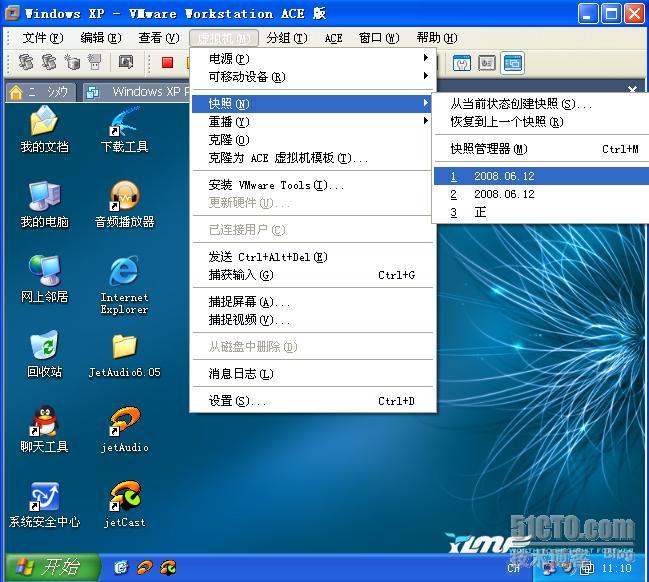Open the 虚拟机(M) menu

click(x=224, y=38)
